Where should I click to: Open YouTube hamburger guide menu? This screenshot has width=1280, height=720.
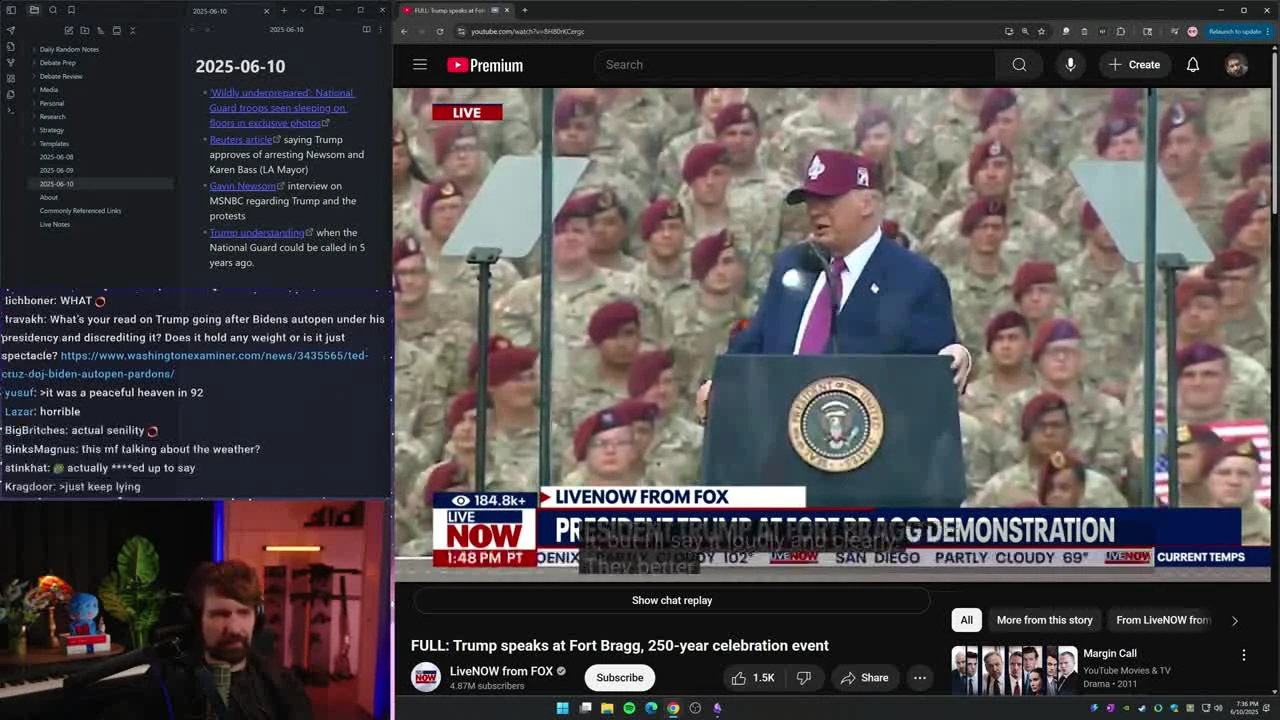click(420, 65)
